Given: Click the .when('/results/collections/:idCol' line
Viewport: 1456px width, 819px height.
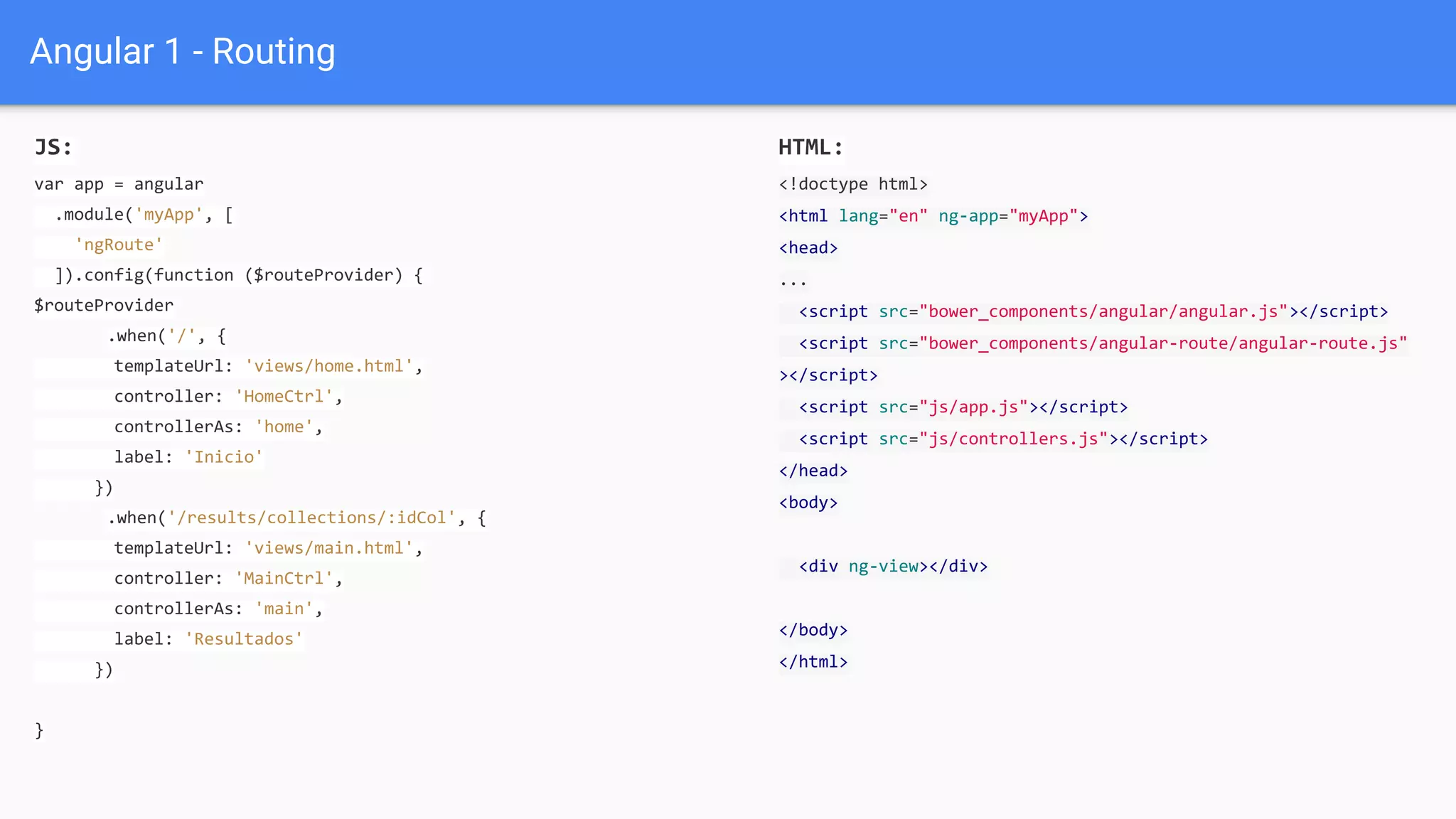Looking at the screenshot, I should (x=297, y=518).
